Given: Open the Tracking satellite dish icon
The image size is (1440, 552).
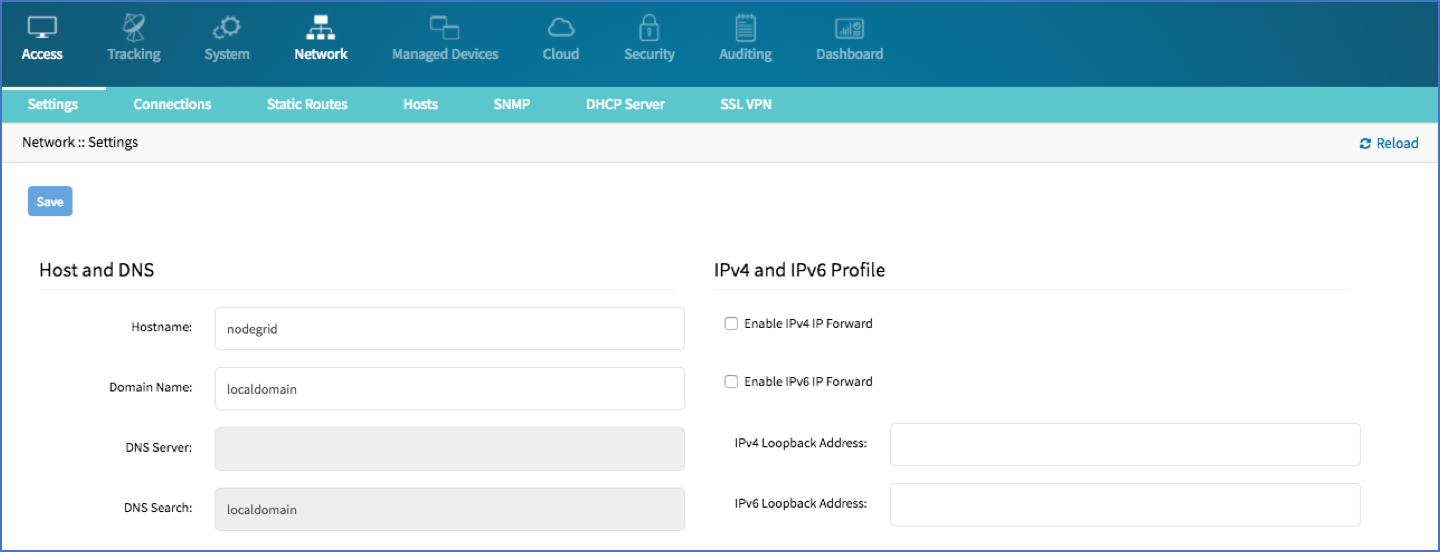Looking at the screenshot, I should pos(134,27).
